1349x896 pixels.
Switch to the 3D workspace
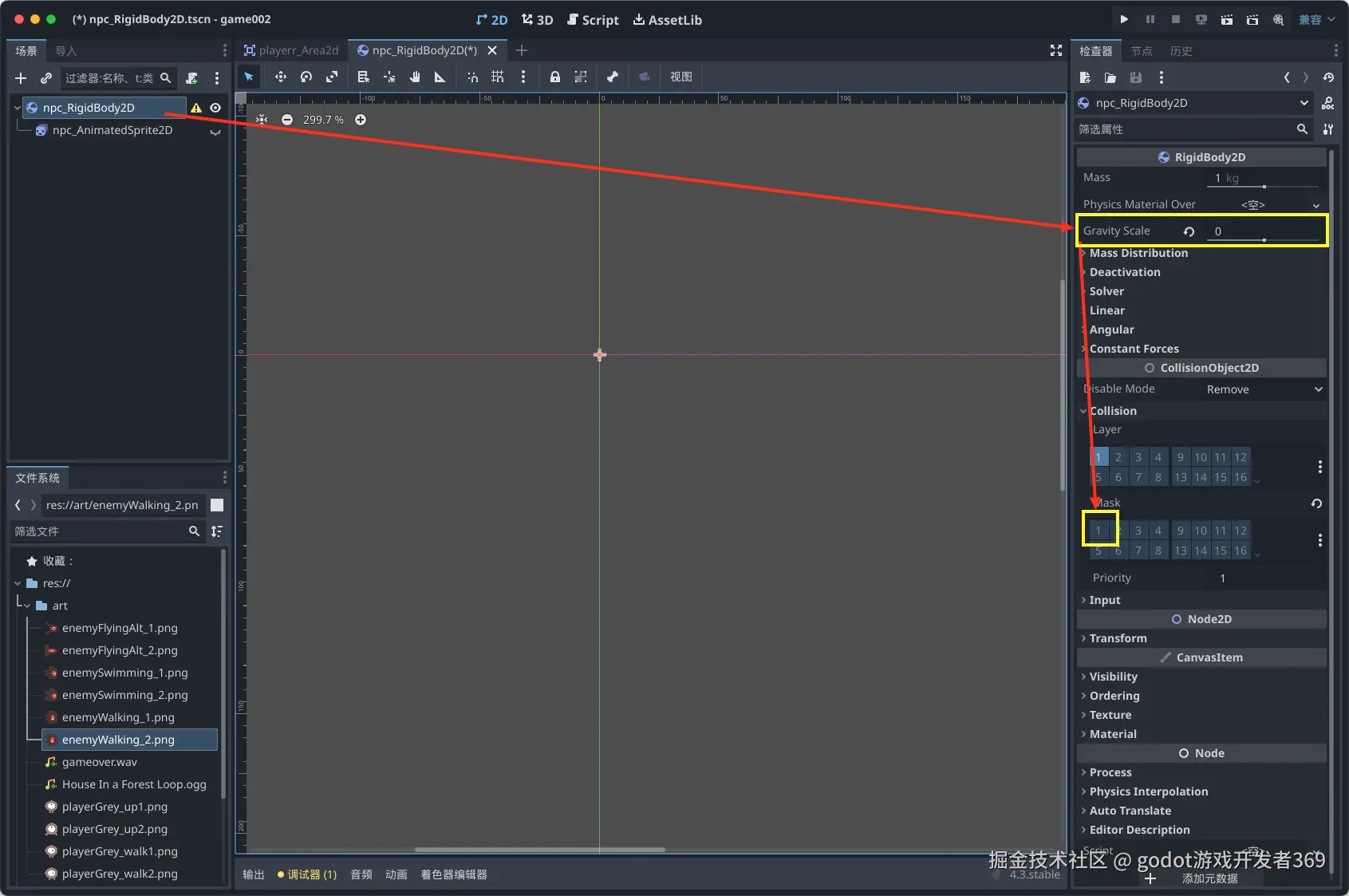[538, 20]
